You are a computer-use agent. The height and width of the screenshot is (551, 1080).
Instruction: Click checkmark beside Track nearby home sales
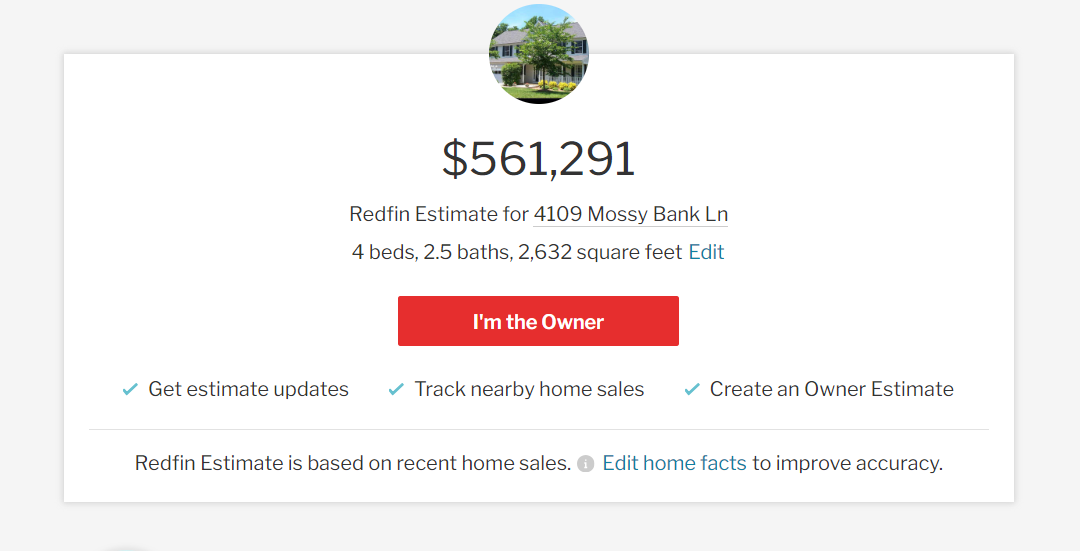pyautogui.click(x=396, y=389)
